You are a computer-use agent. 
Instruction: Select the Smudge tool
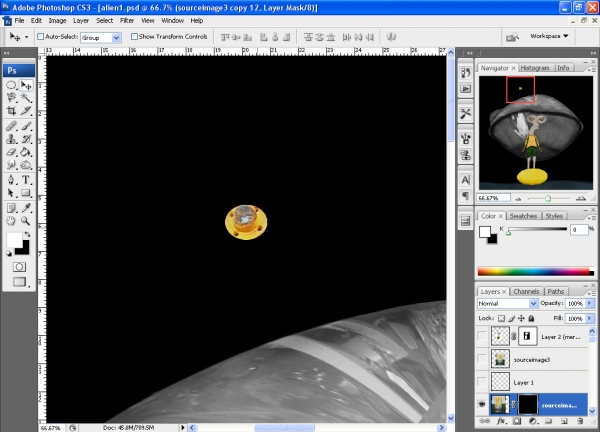[11, 165]
